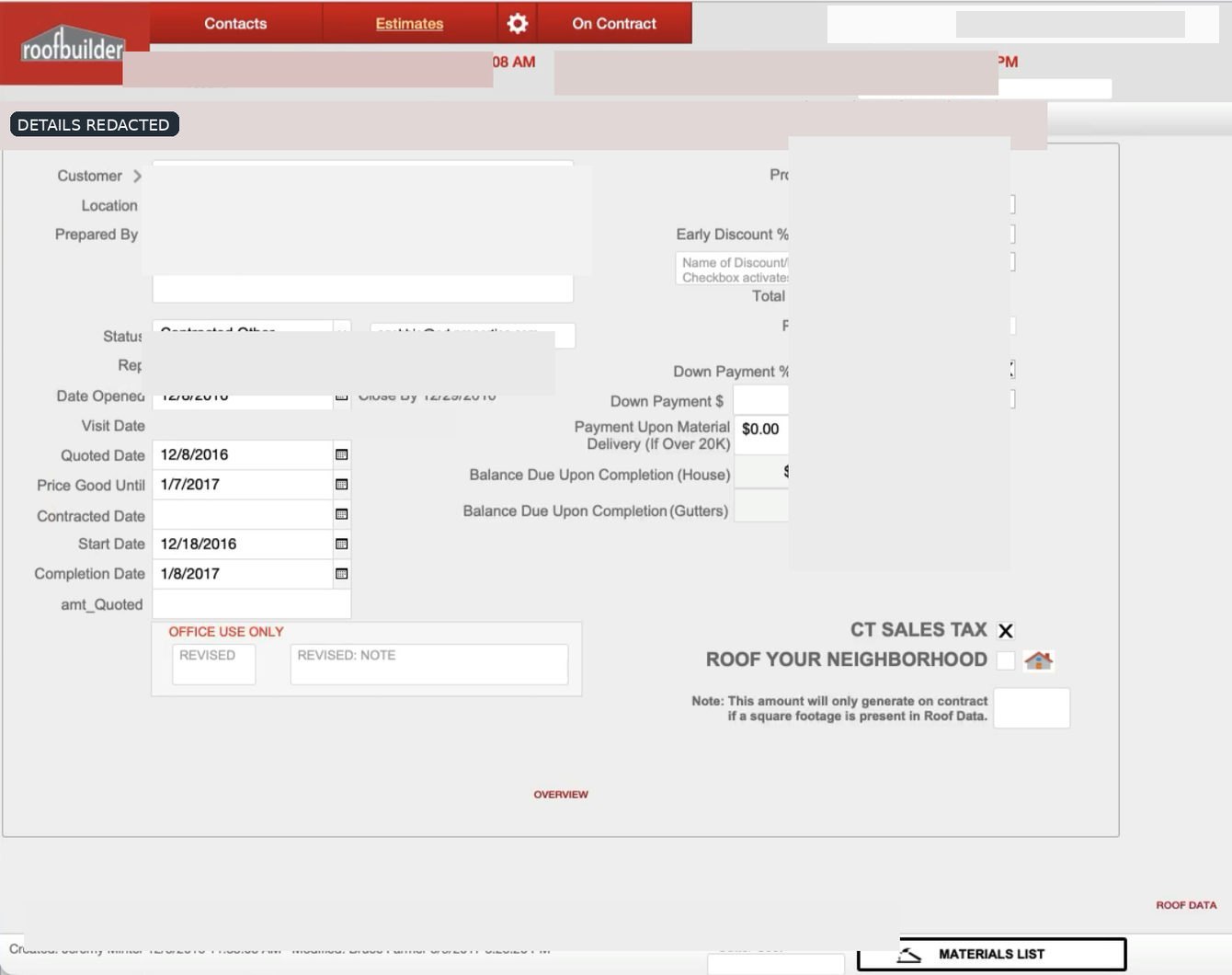Click the DETAILS REDACTED label

point(94,124)
